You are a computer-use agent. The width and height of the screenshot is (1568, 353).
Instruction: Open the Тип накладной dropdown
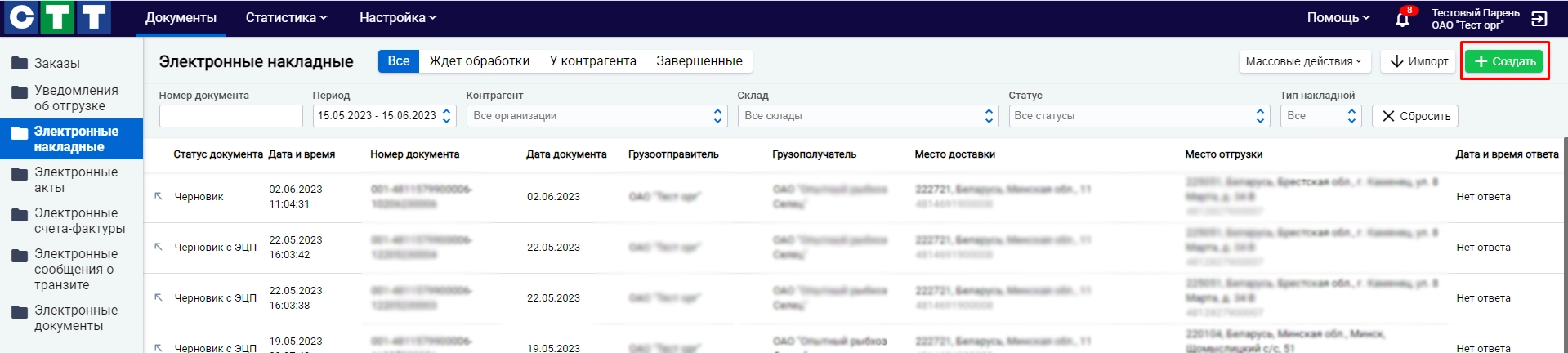click(x=1320, y=116)
